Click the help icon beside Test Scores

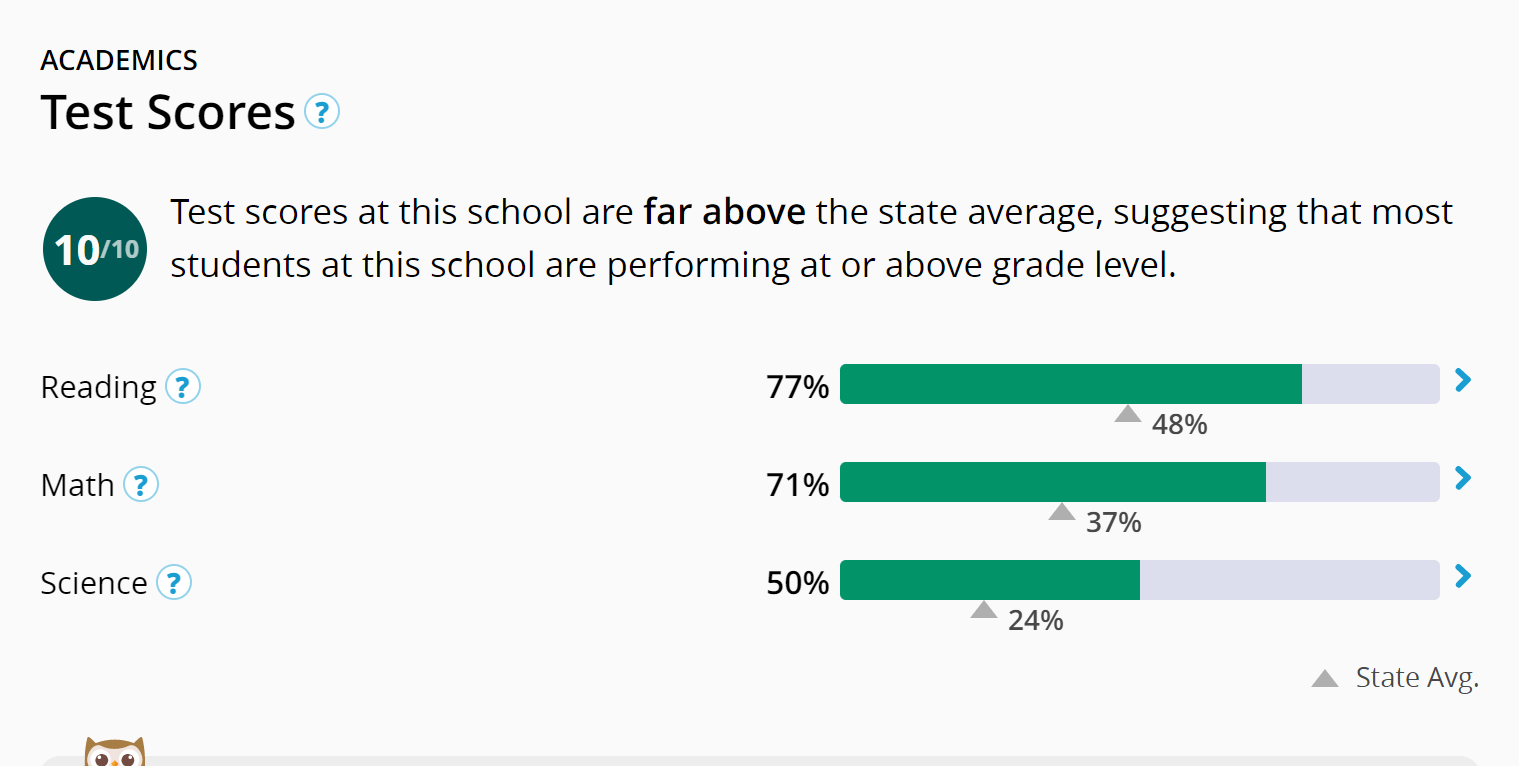321,111
